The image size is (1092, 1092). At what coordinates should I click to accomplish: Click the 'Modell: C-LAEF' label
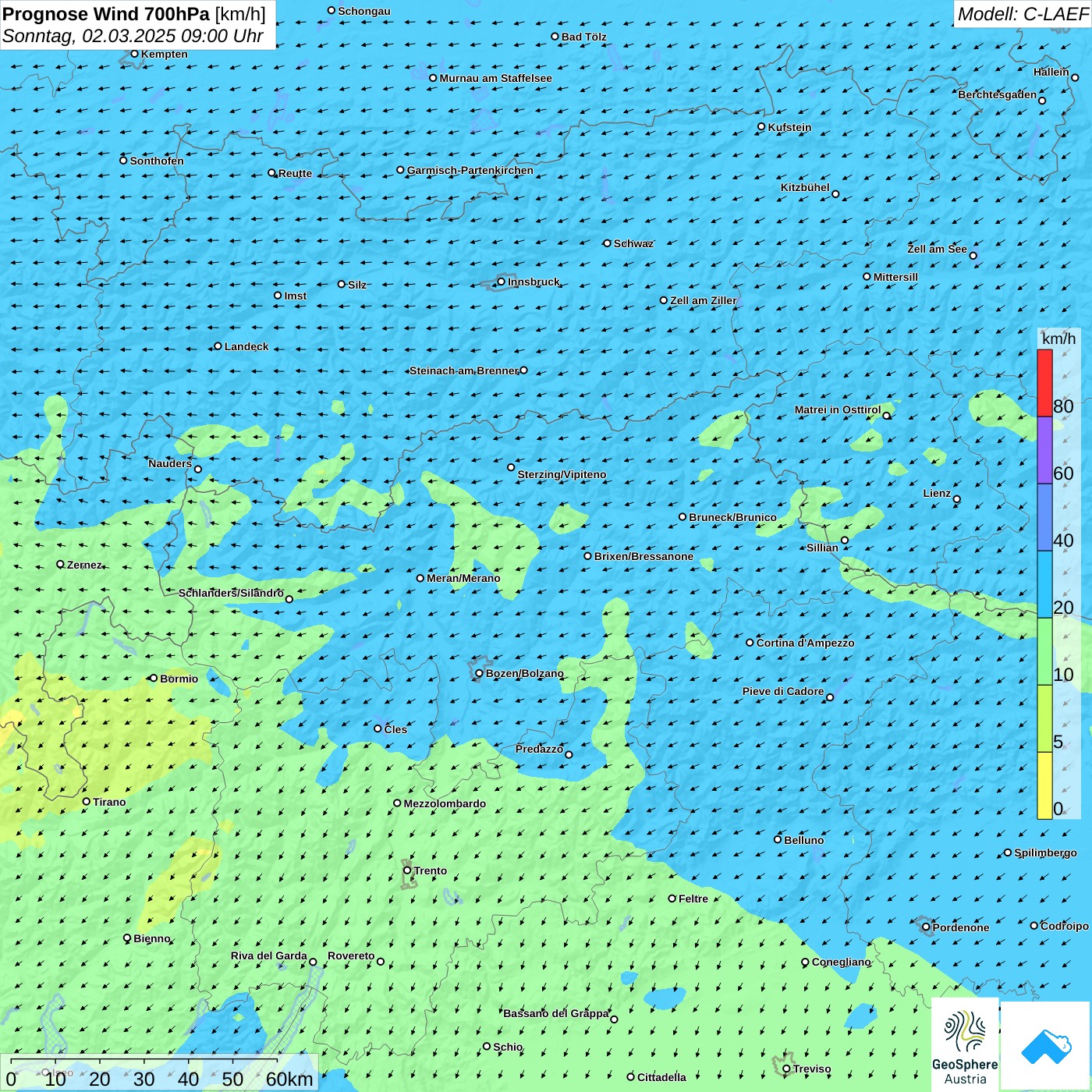point(1023,14)
